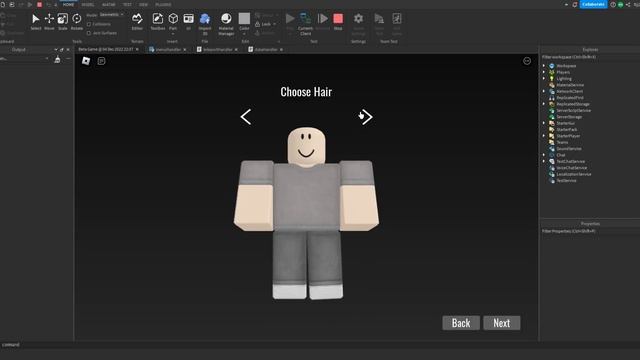Expand the StarterPlayer tree node
This screenshot has width=640, height=360.
click(x=544, y=136)
